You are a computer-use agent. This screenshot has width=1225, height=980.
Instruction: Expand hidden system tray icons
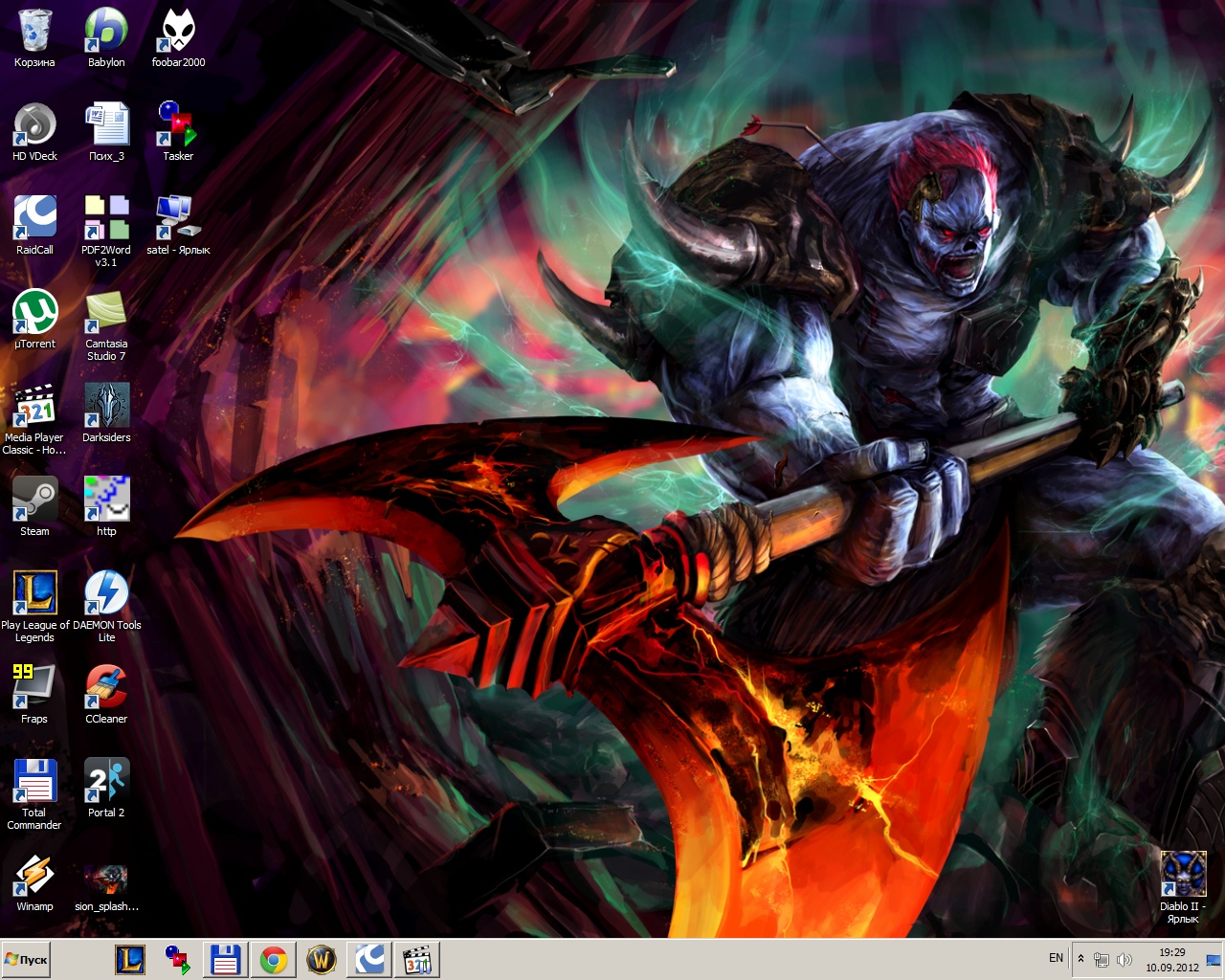click(1080, 959)
